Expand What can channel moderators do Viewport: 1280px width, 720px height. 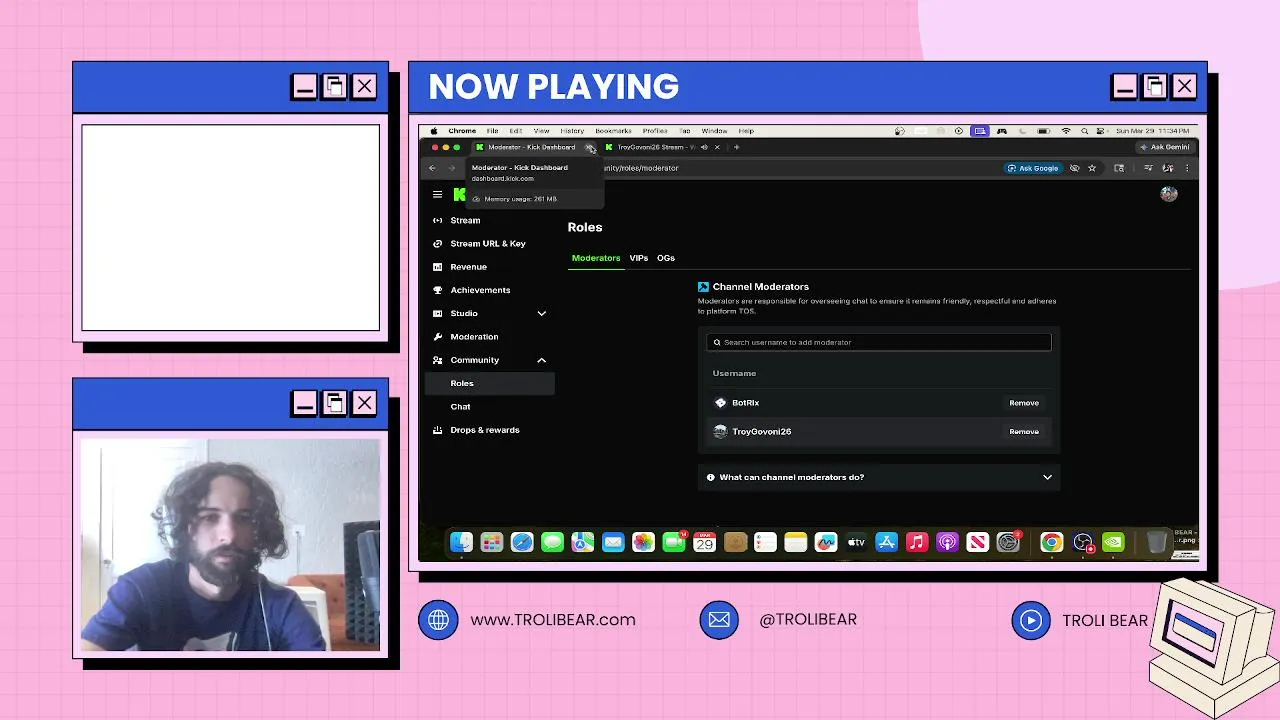point(879,477)
